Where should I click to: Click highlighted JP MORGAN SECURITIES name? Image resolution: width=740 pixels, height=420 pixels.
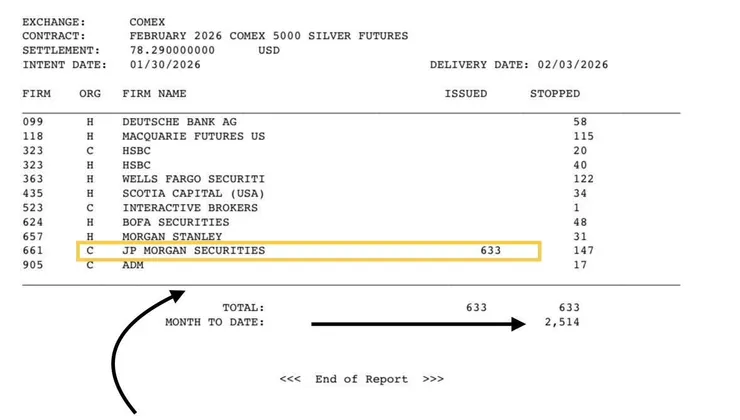coord(194,250)
